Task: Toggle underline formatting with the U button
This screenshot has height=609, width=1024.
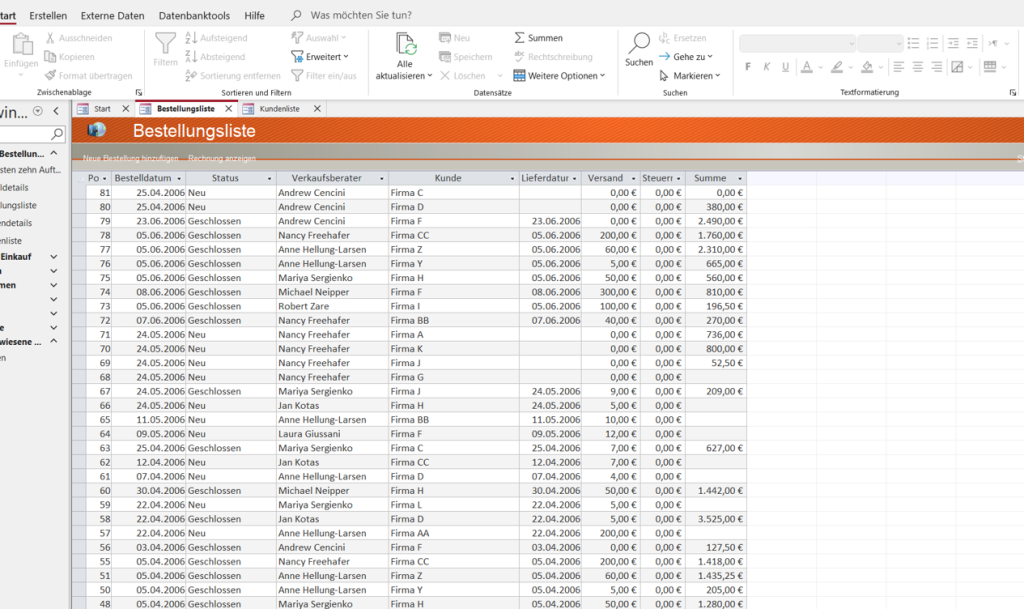Action: [787, 67]
